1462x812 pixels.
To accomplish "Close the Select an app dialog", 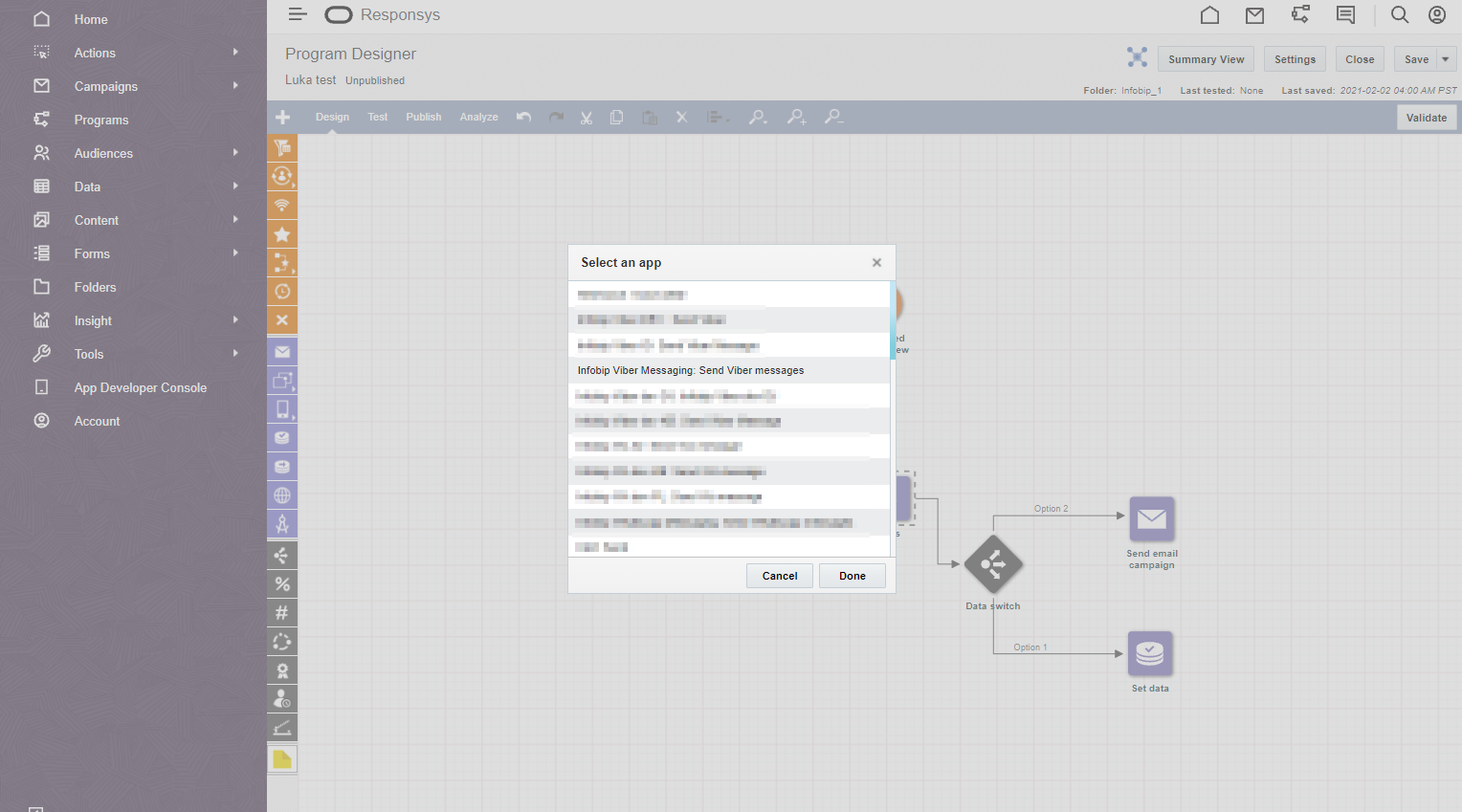I will 876,263.
